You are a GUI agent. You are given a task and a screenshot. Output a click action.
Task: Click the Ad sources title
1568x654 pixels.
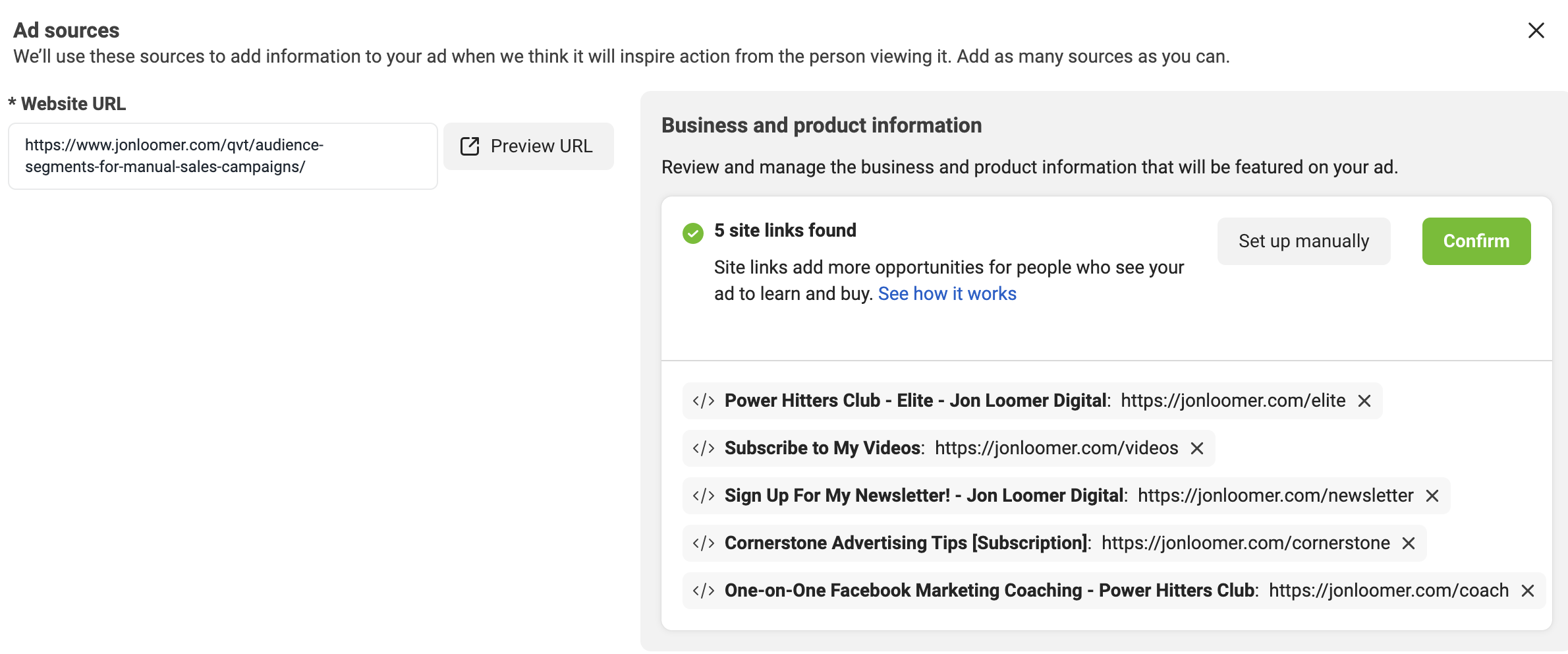67,30
